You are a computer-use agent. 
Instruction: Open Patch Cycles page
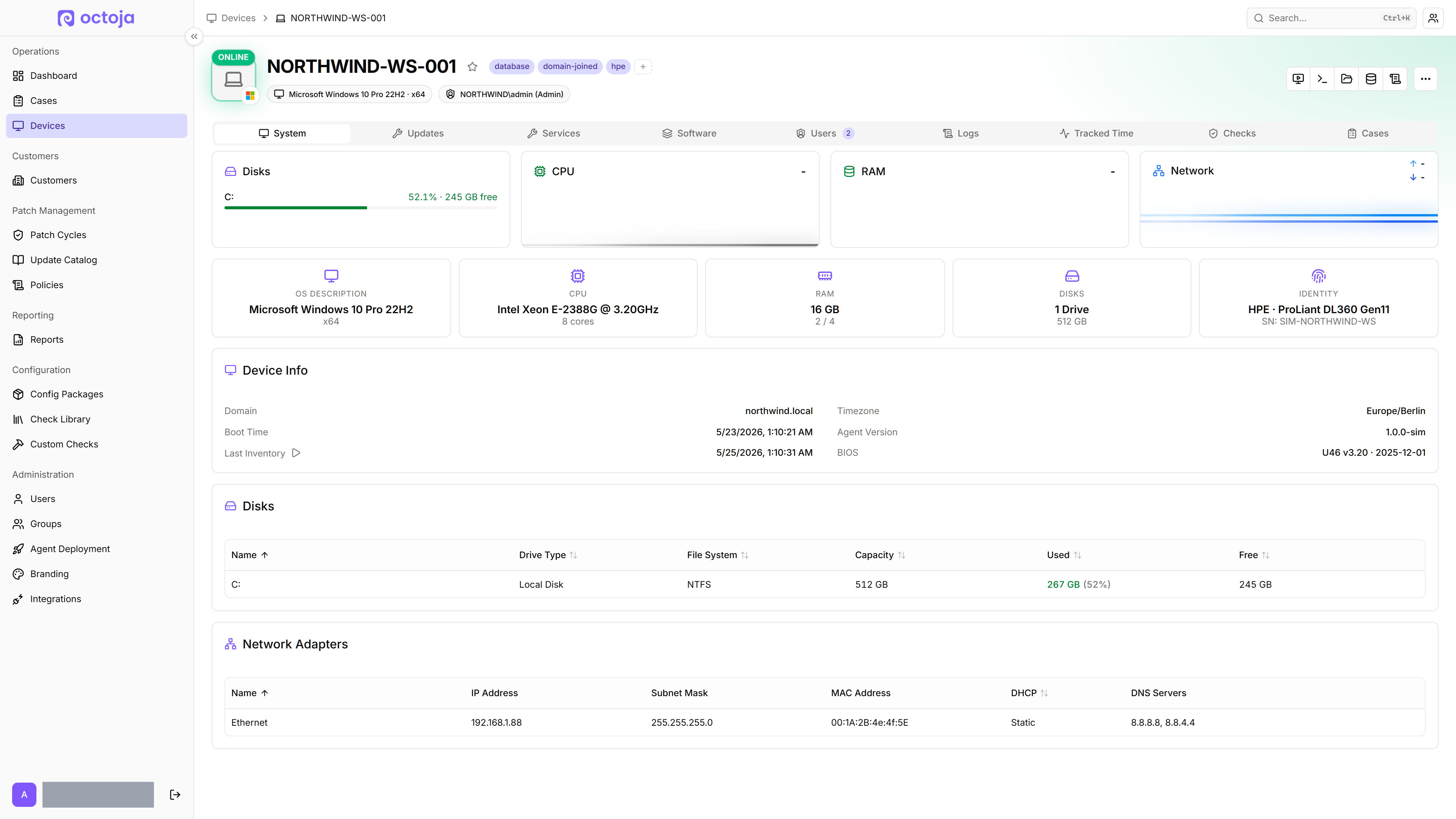[97, 235]
